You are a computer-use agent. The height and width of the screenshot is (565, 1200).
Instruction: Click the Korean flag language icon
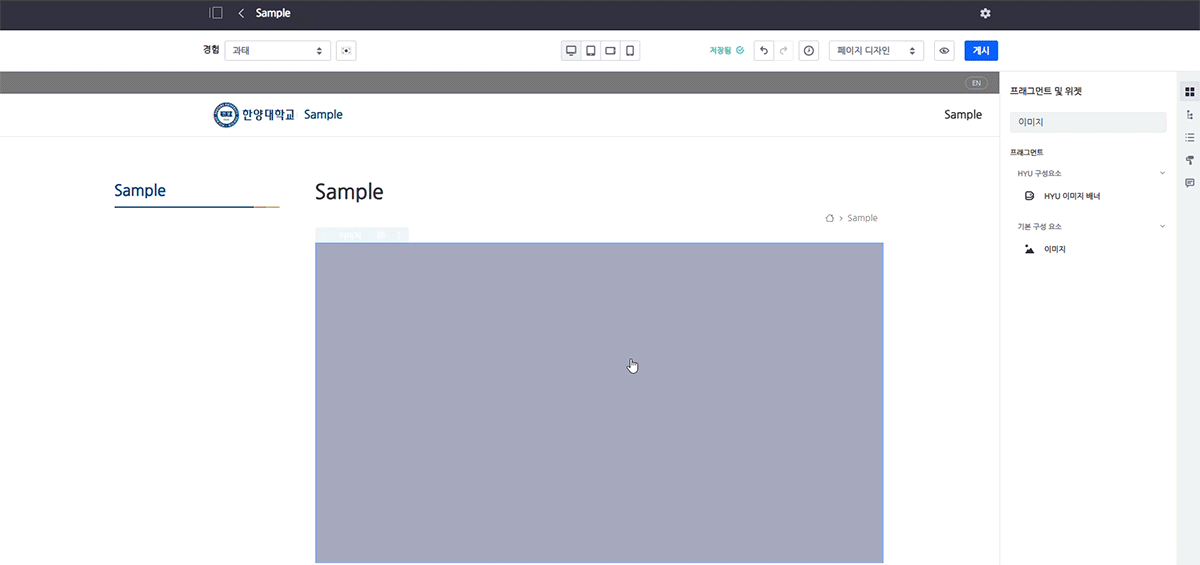pos(346,51)
